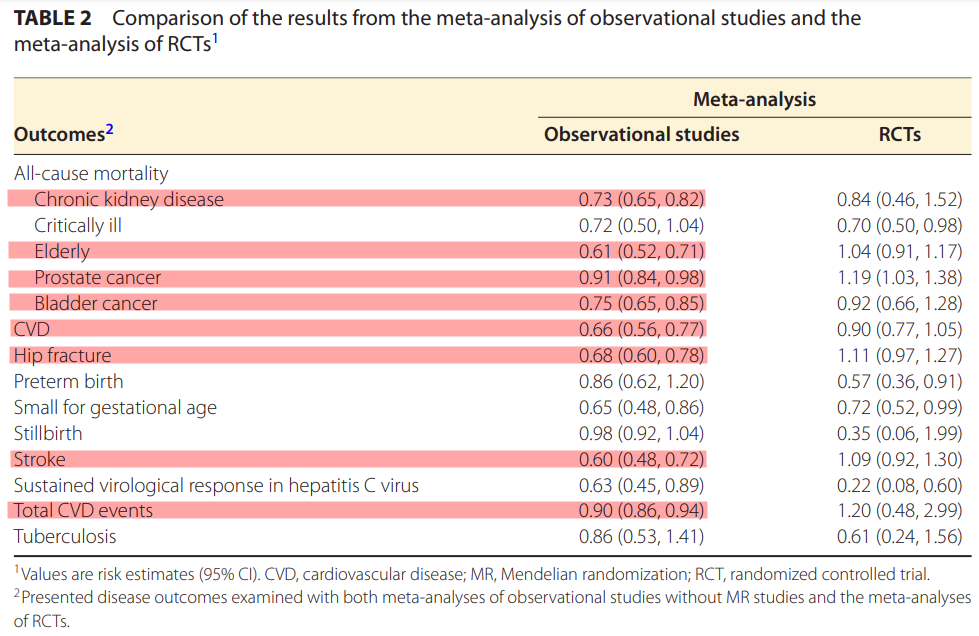This screenshot has width=979, height=636.
Task: Click the blue superscript 2 beside Outcomes
Action: [x=110, y=129]
